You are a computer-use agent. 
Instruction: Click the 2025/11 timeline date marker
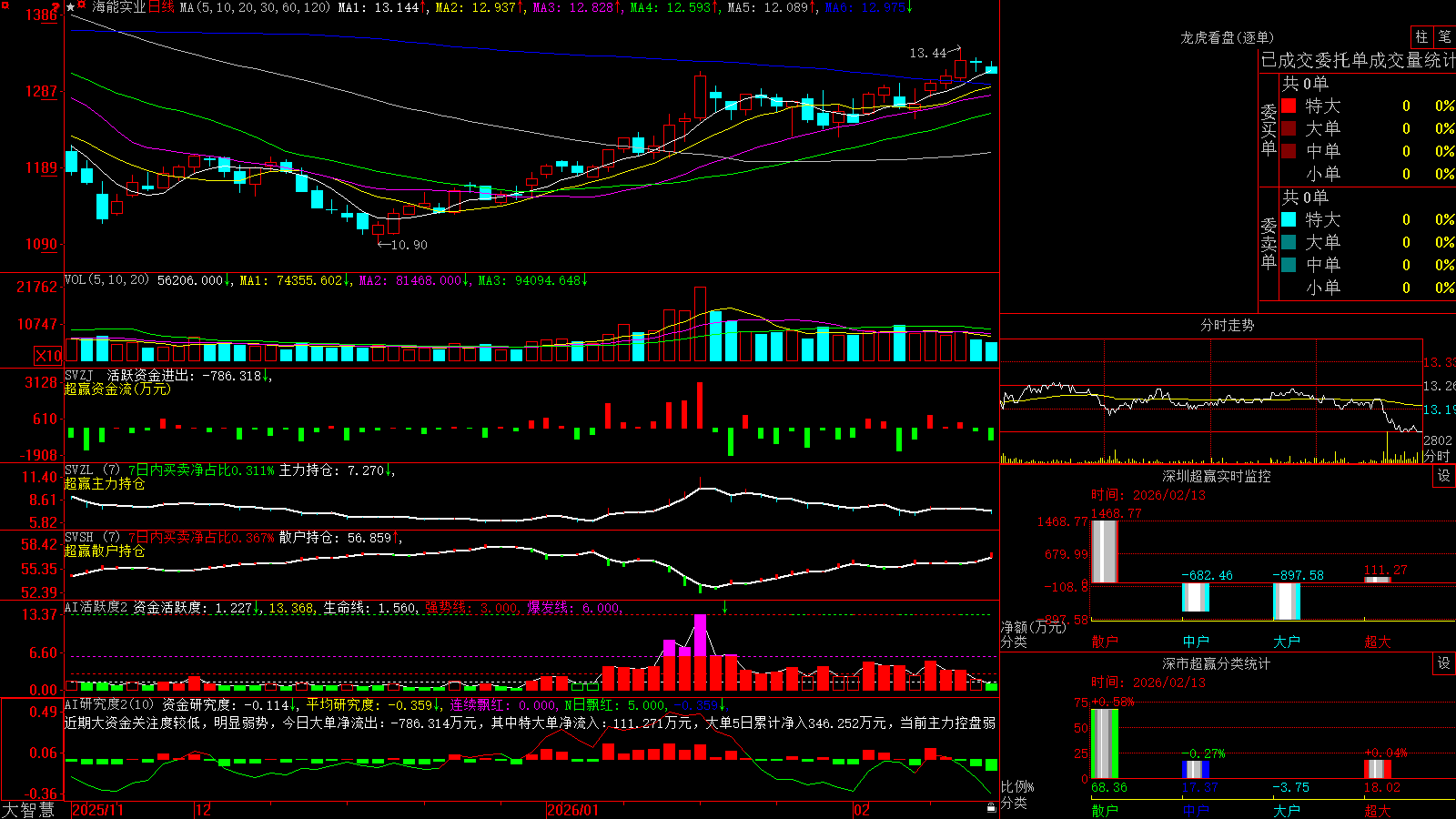[x=97, y=810]
